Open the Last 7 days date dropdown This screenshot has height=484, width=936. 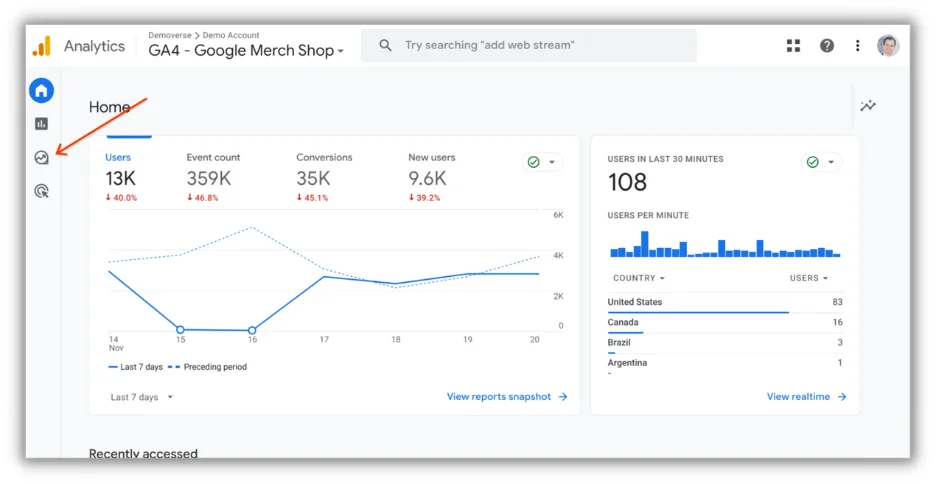141,397
